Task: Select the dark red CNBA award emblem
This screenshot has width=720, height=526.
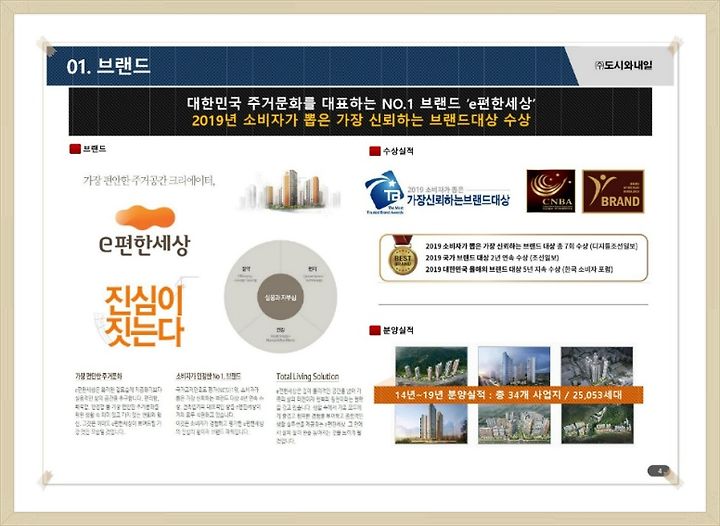Action: [x=551, y=191]
